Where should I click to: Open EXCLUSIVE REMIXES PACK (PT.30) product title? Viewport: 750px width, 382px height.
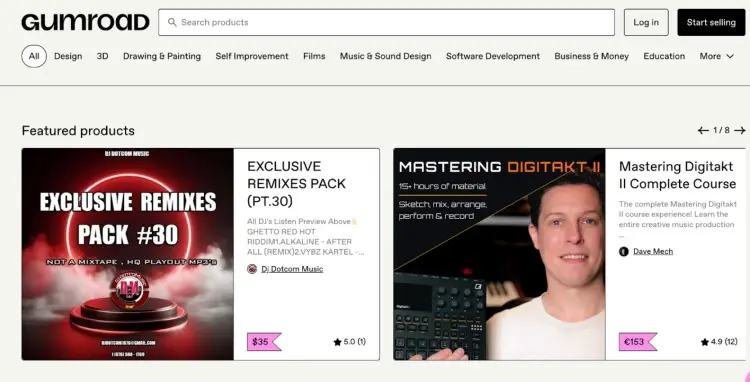coord(297,184)
